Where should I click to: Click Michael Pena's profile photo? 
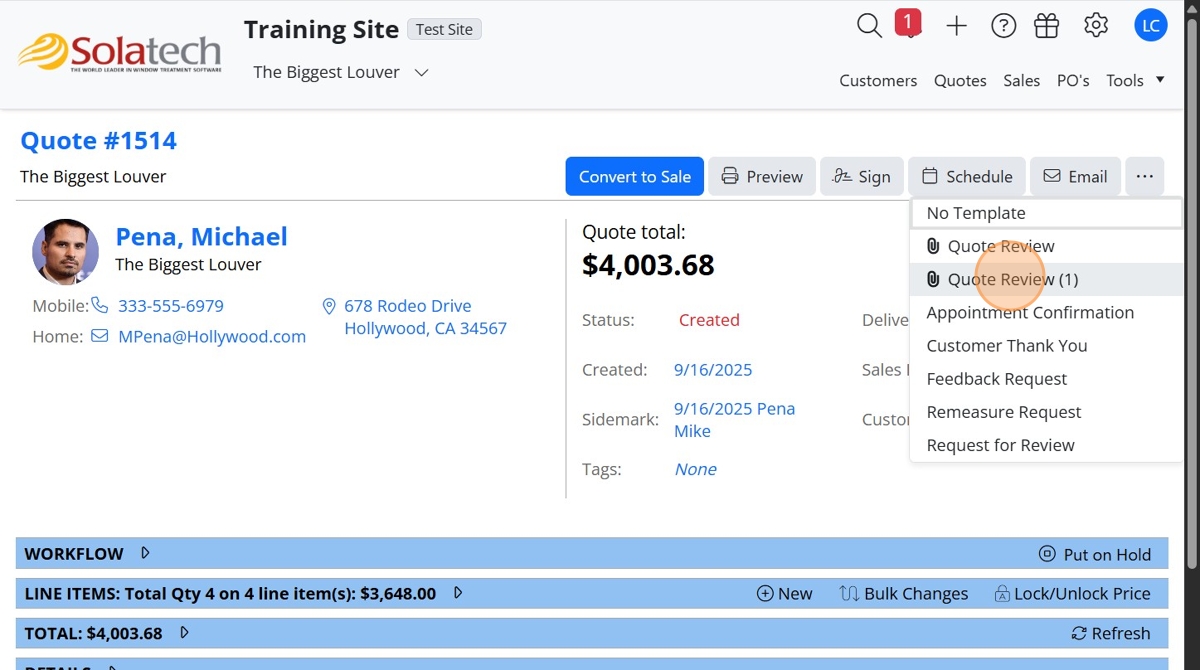coord(65,252)
